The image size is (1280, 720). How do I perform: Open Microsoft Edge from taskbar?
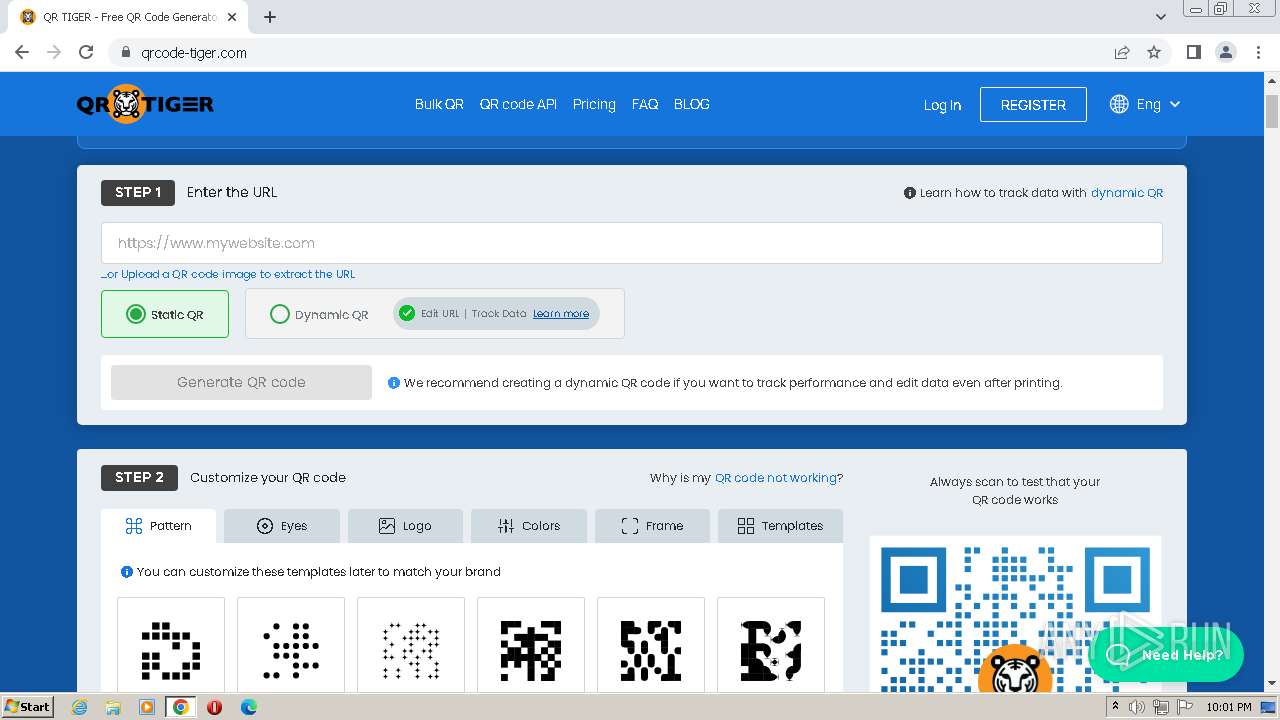pyautogui.click(x=248, y=707)
